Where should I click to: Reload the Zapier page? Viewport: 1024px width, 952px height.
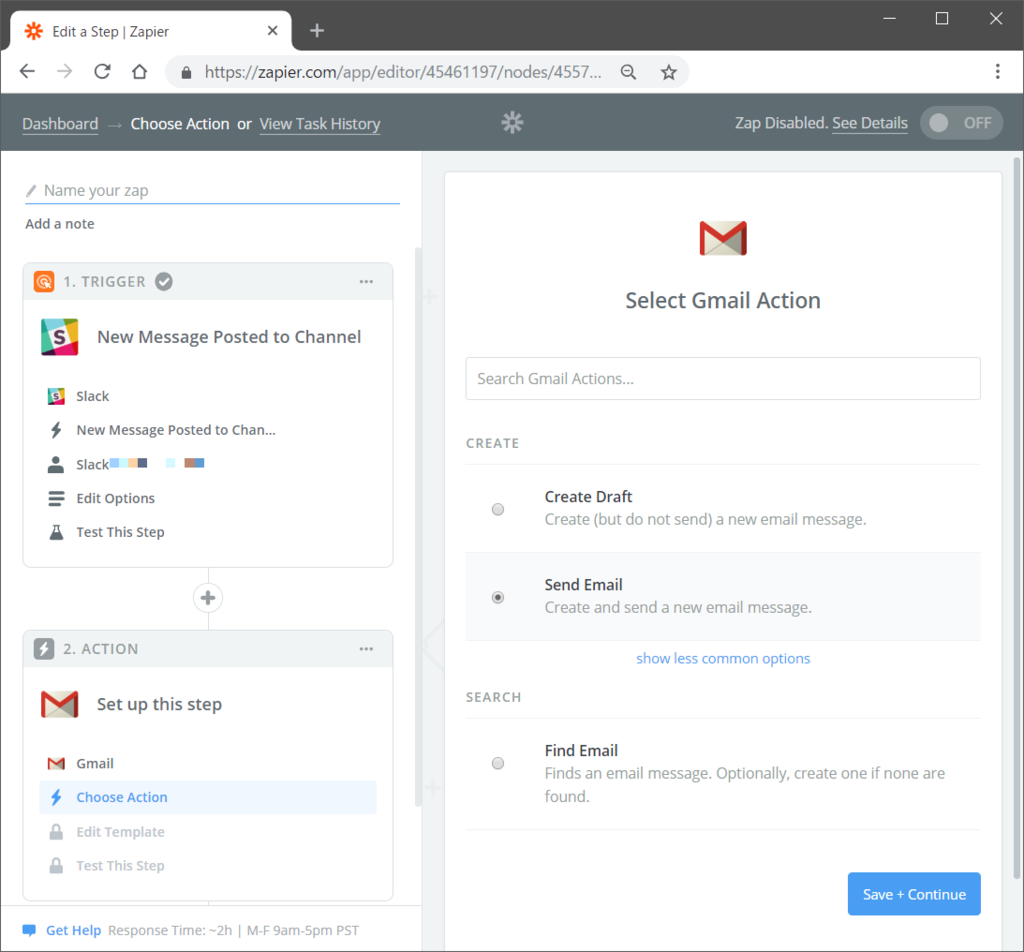103,71
